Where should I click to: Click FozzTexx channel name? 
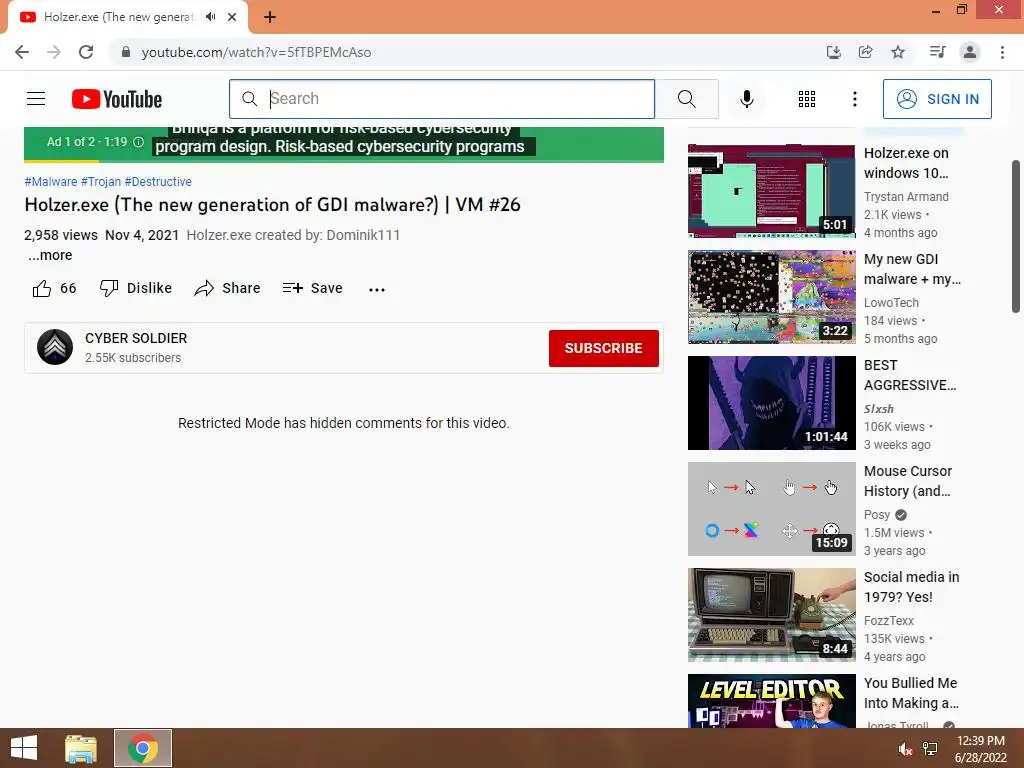pyautogui.click(x=889, y=620)
